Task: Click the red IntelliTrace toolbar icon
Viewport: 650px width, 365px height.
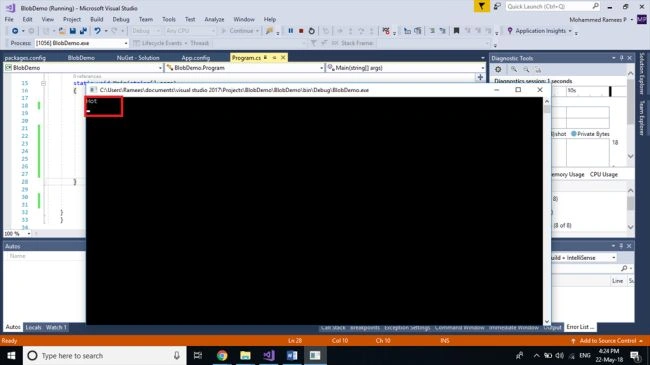Action: [x=386, y=31]
